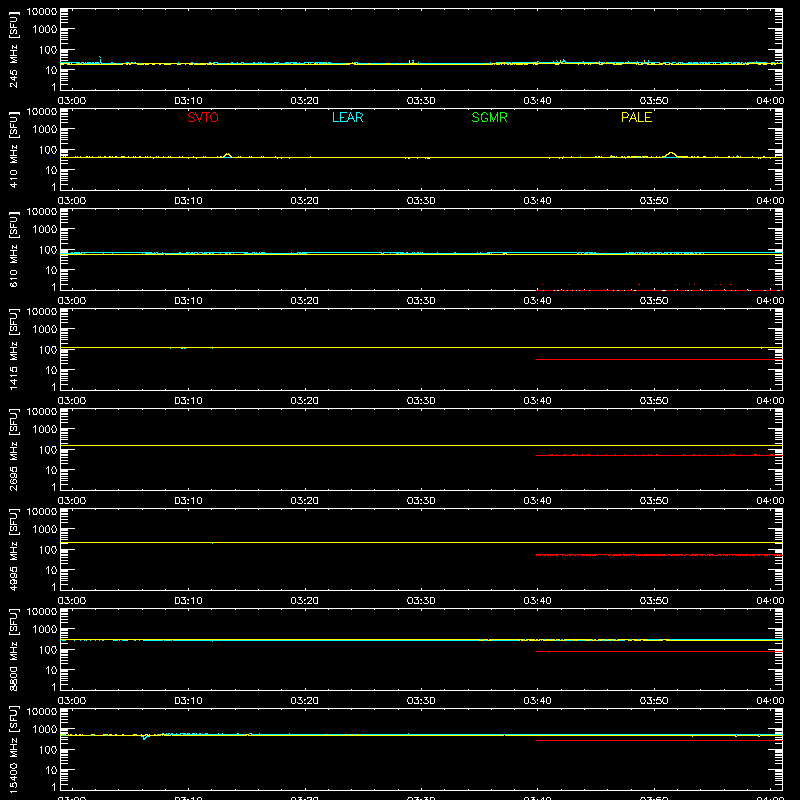
Task: Select the 8800 MHz [SFU] axis title
Action: click(x=14, y=649)
